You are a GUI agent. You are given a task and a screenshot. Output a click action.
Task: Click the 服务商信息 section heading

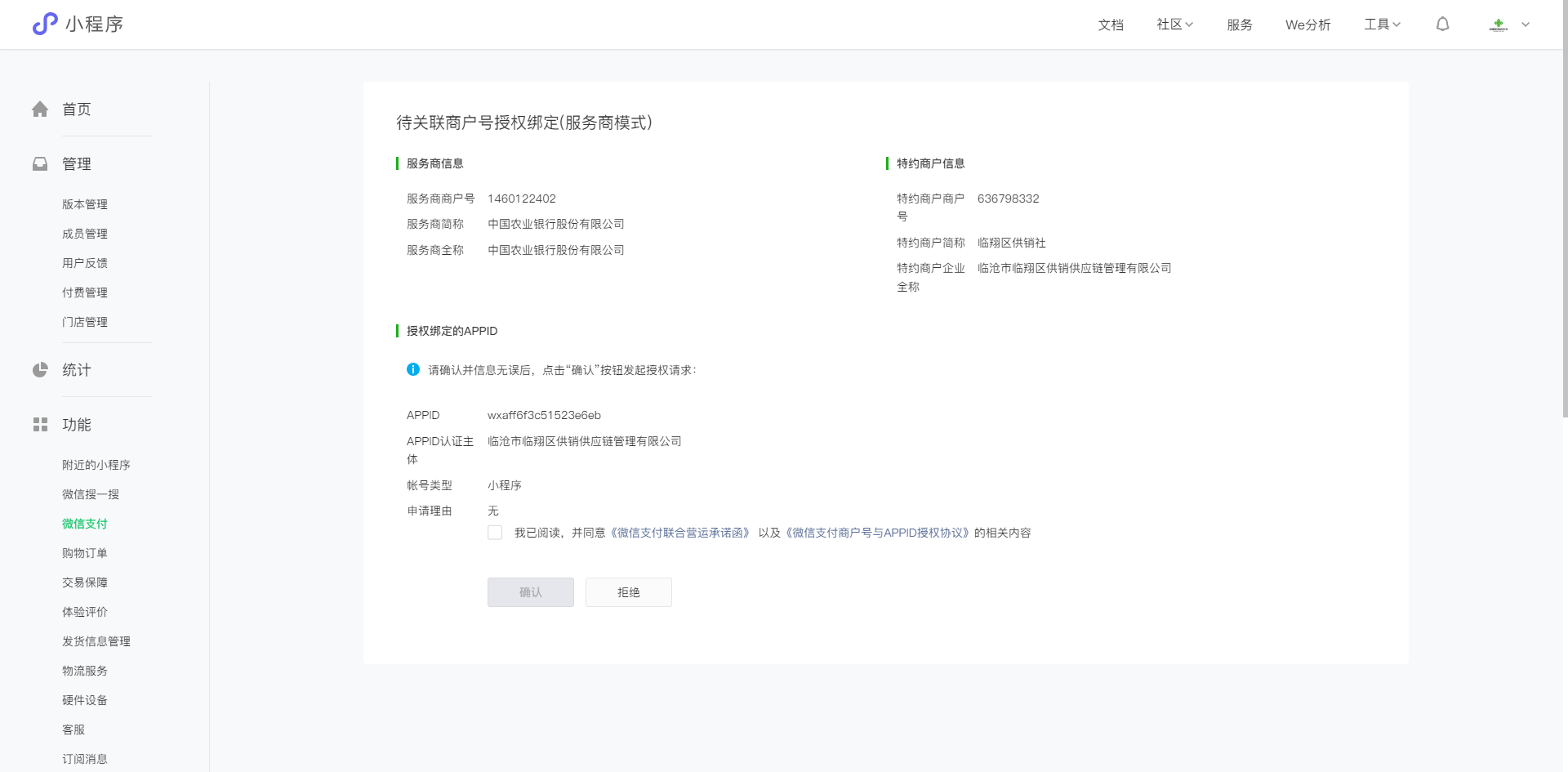(435, 163)
